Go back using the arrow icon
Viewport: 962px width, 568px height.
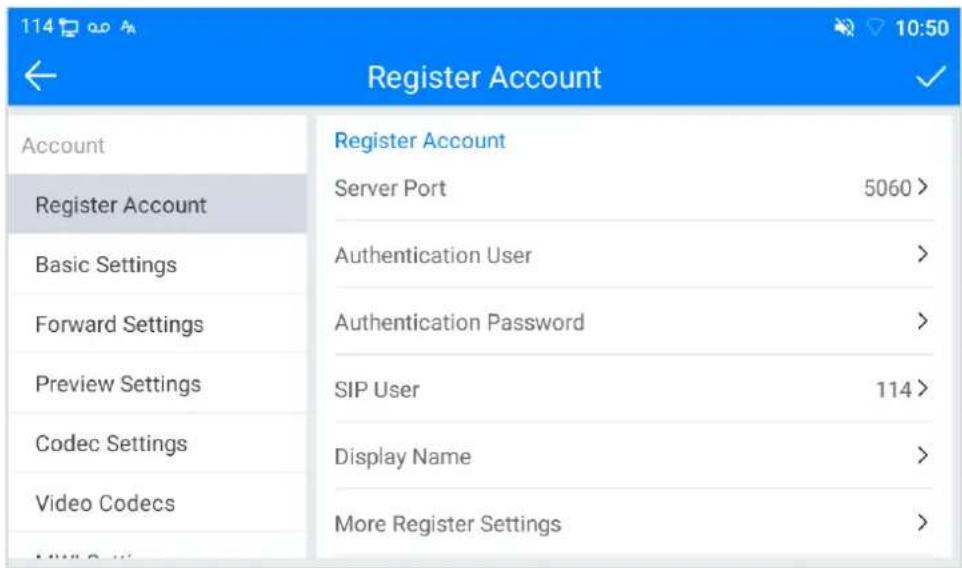pos(40,76)
